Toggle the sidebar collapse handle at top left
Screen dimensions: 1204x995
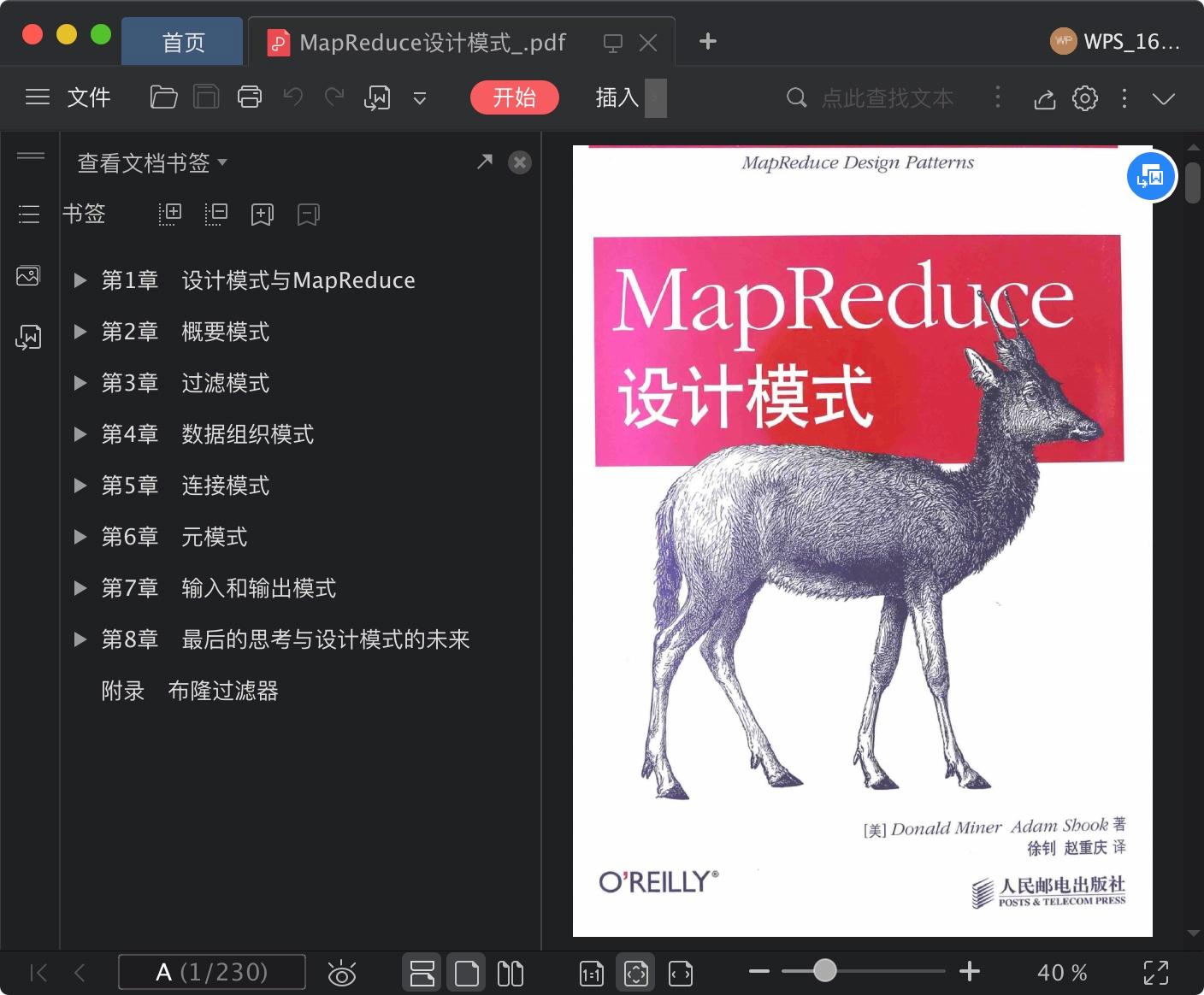(31, 156)
